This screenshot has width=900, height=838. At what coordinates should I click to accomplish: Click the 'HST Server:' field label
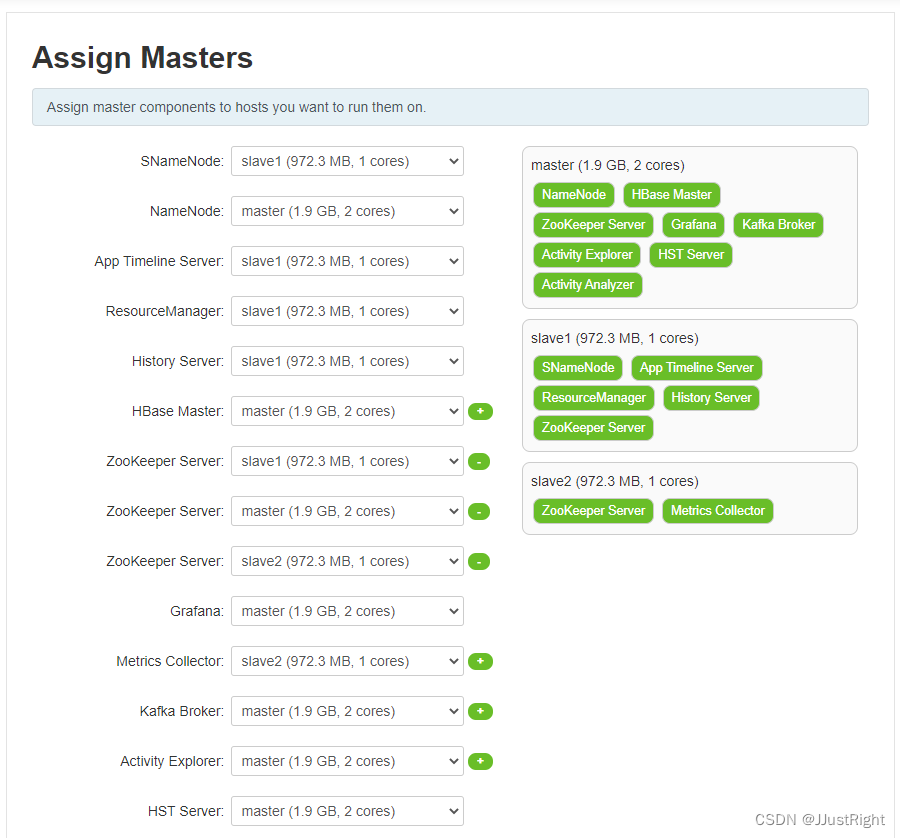185,811
